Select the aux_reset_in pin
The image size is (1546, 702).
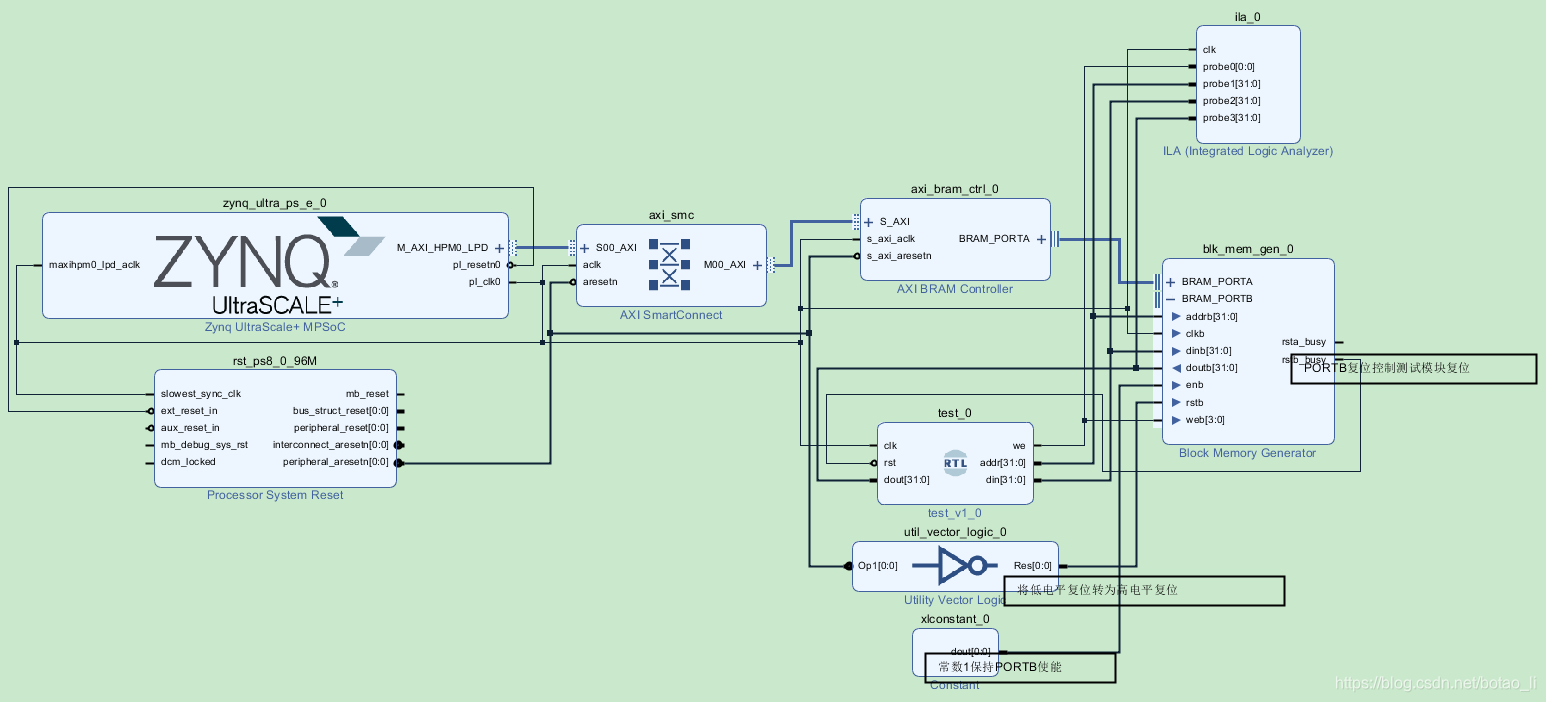tap(190, 428)
